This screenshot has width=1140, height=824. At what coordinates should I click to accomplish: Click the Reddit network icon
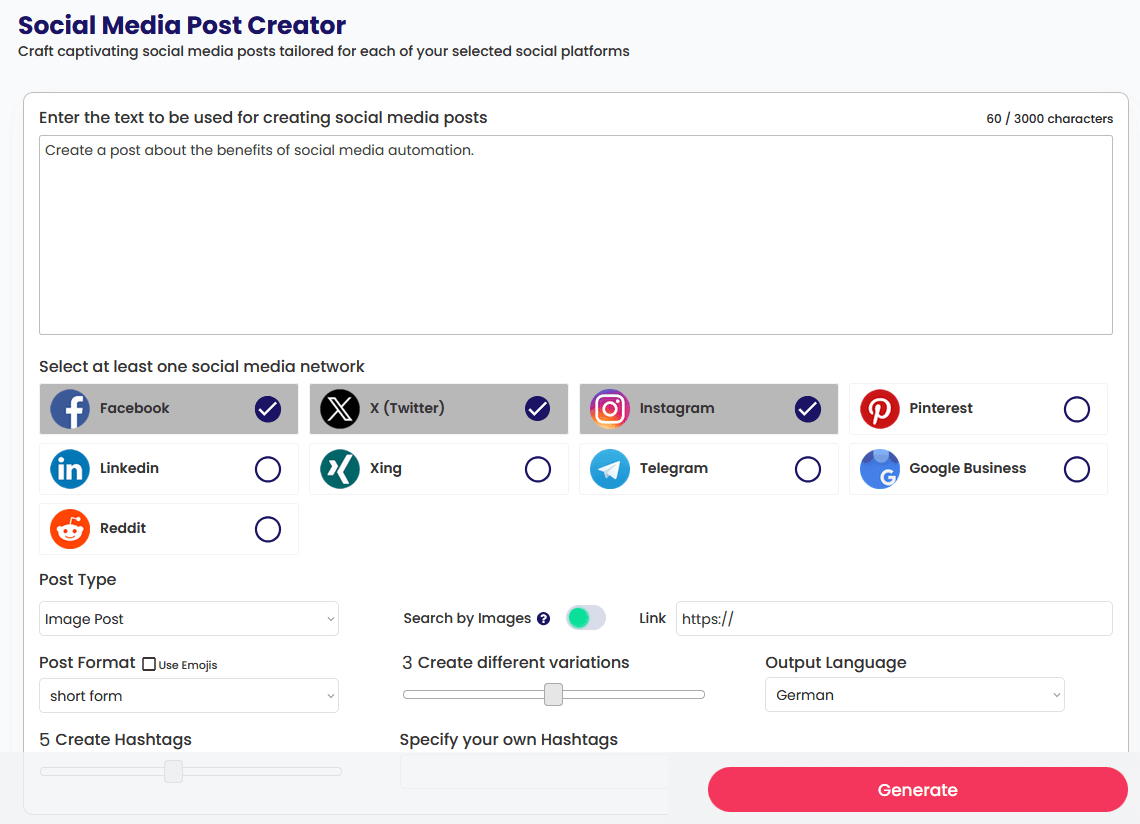[x=69, y=529]
